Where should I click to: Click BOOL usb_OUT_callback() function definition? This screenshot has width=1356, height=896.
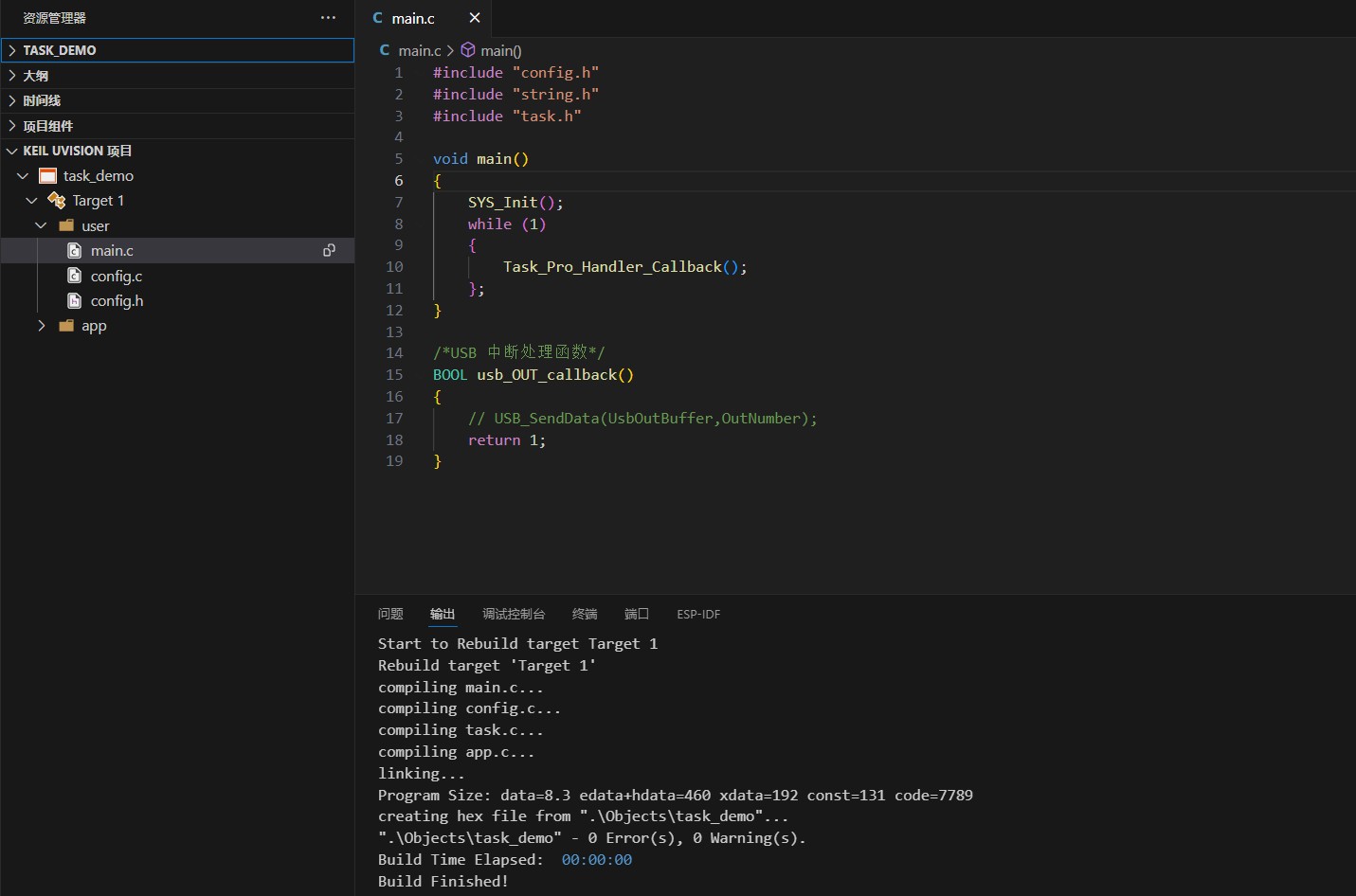[533, 375]
